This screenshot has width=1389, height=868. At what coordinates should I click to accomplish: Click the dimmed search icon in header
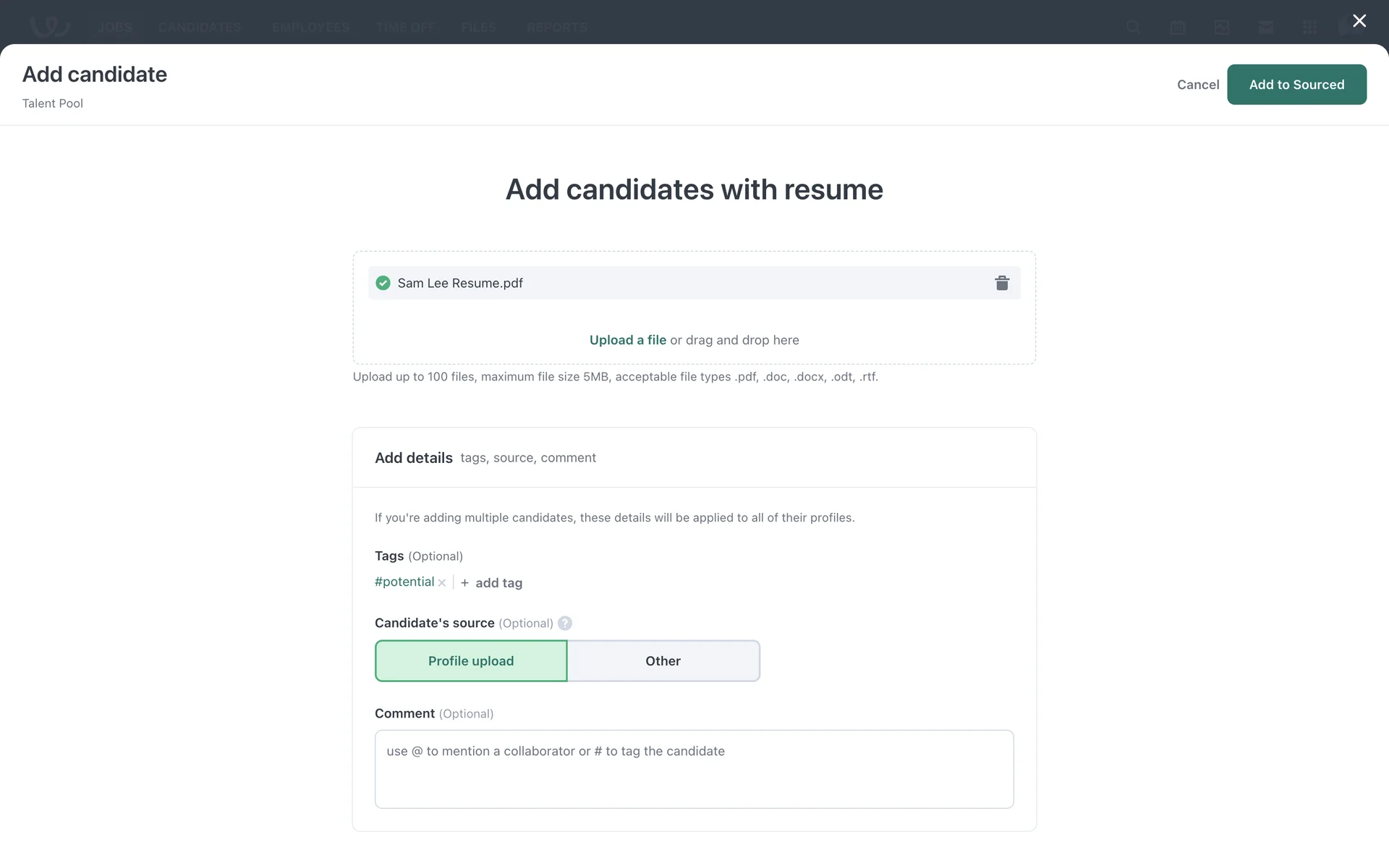(1133, 27)
